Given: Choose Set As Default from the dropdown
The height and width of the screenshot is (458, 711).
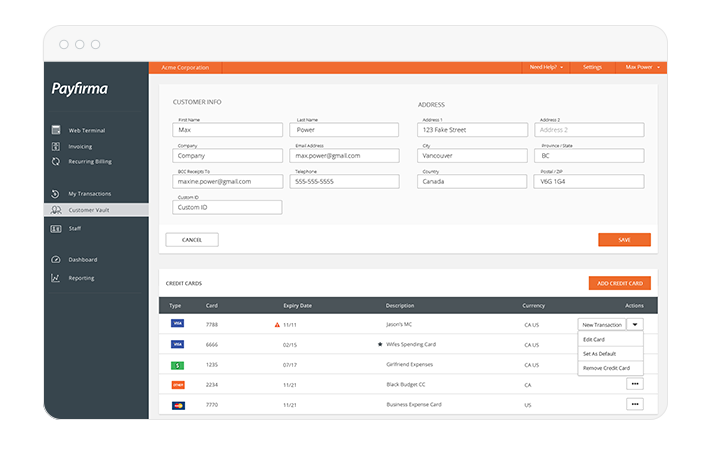Looking at the screenshot, I should pyautogui.click(x=610, y=354).
